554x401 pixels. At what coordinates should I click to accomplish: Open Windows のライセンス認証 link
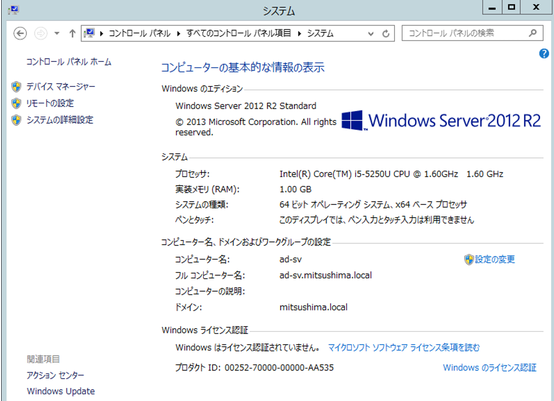point(490,367)
